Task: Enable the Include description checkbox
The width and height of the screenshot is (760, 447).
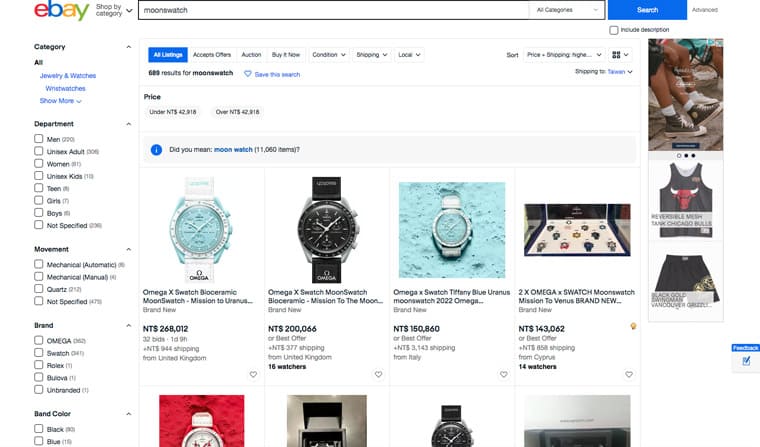Action: [x=614, y=30]
